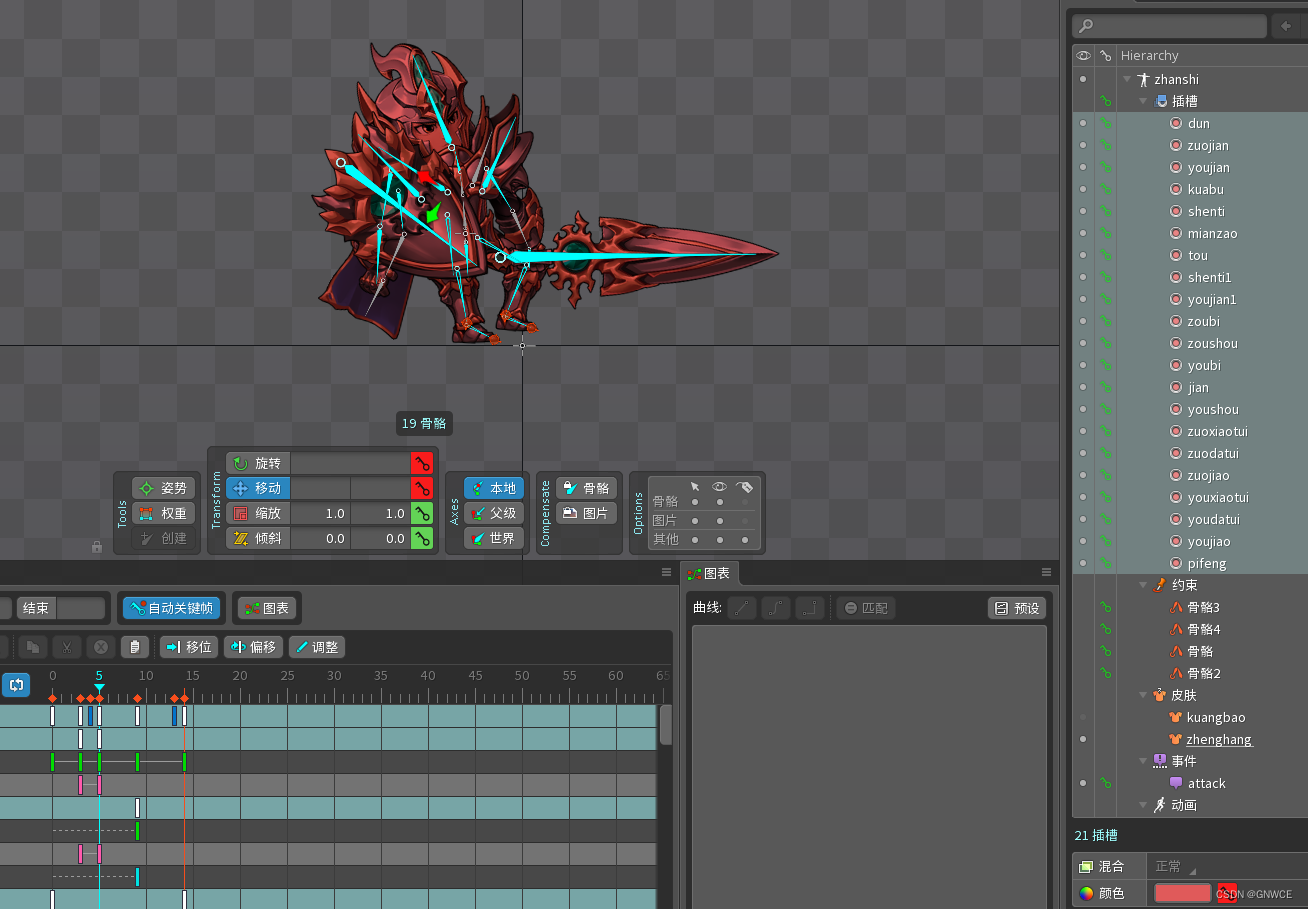Toggle visibility dot for dun slot
This screenshot has height=909, width=1308.
point(1083,123)
